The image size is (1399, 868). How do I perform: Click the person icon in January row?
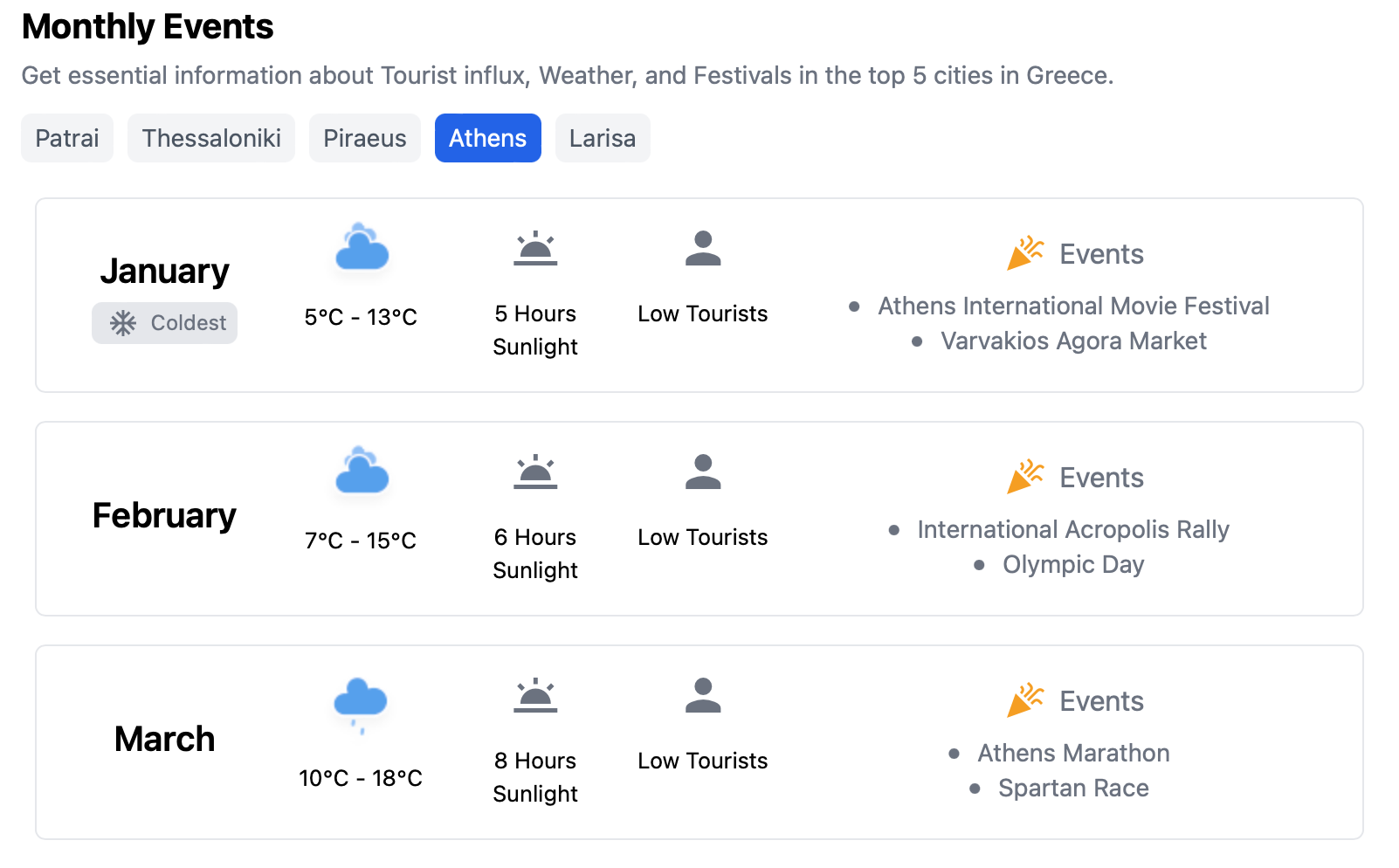click(703, 248)
